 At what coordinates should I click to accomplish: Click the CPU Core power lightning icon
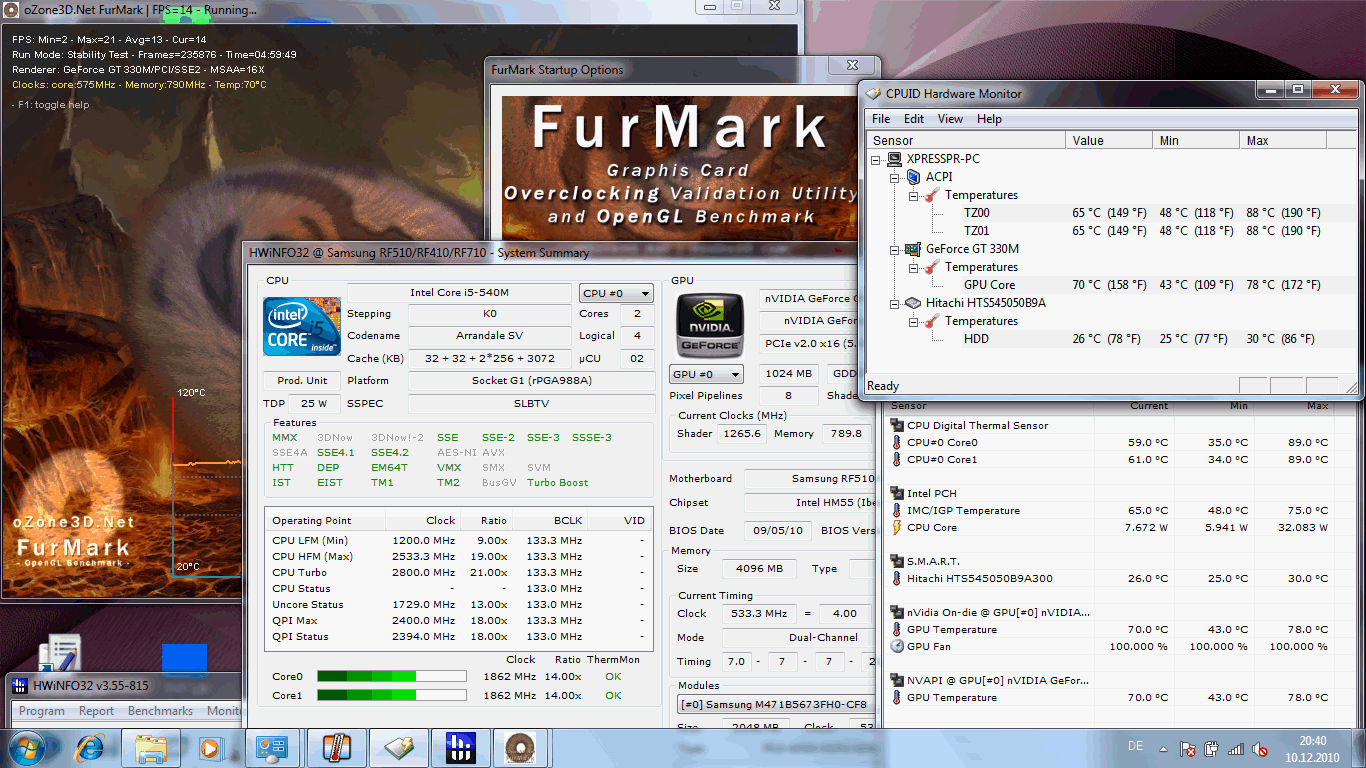point(897,527)
